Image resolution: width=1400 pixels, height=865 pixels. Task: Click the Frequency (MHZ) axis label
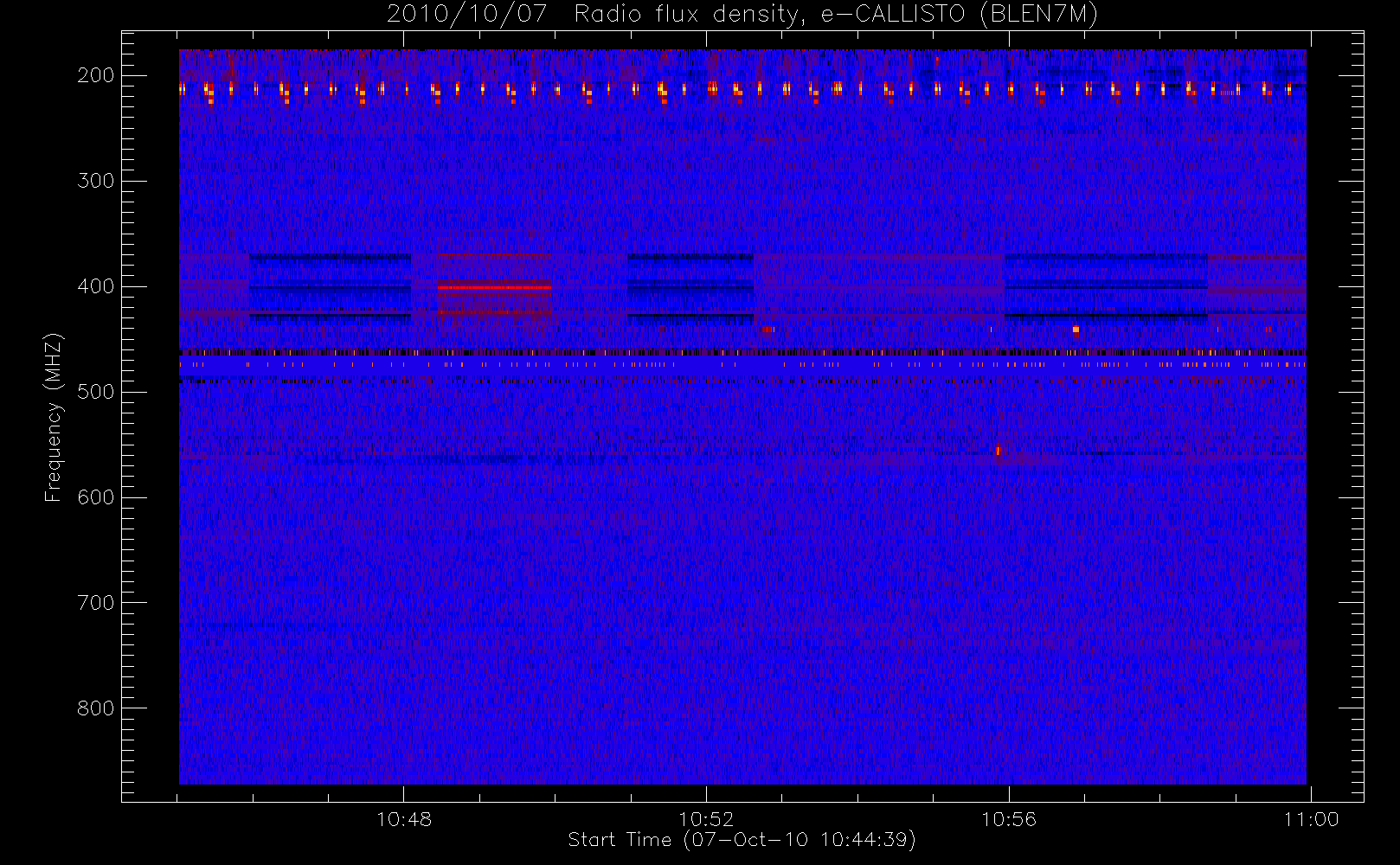click(x=54, y=417)
